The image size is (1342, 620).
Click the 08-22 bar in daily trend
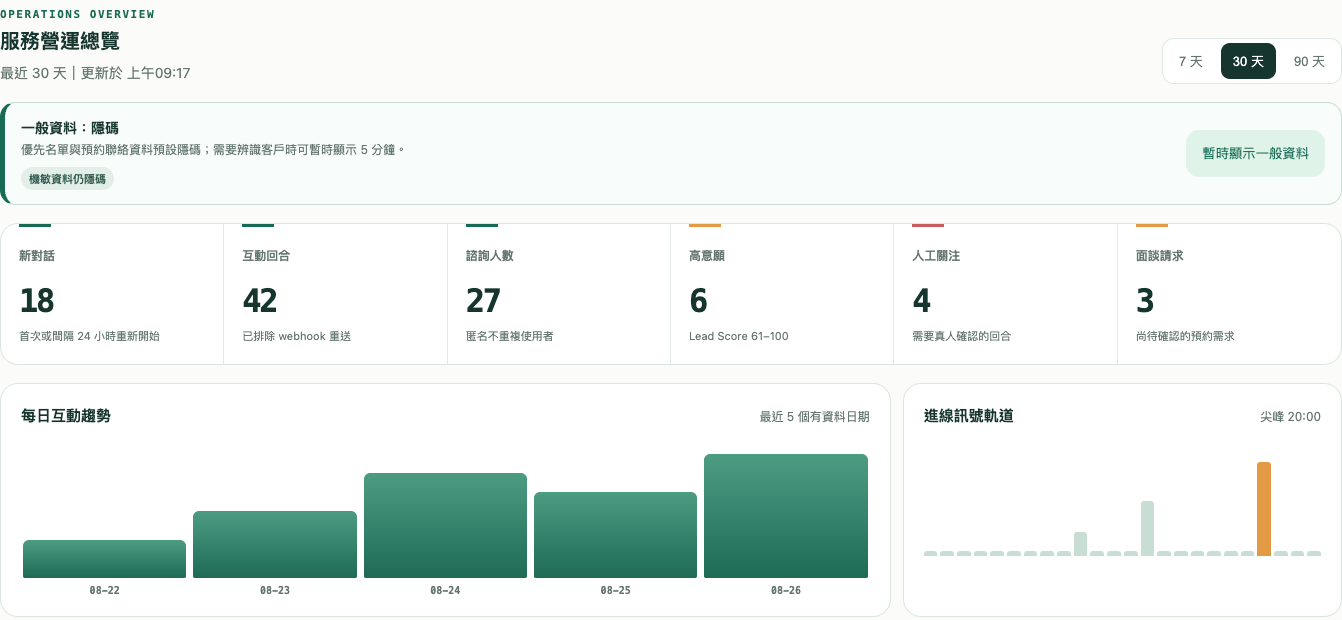click(x=104, y=559)
